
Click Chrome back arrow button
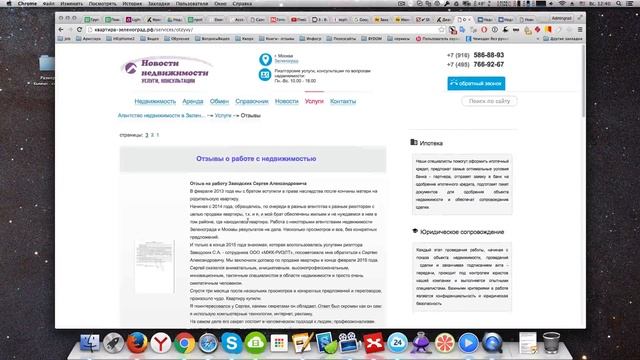click(61, 30)
